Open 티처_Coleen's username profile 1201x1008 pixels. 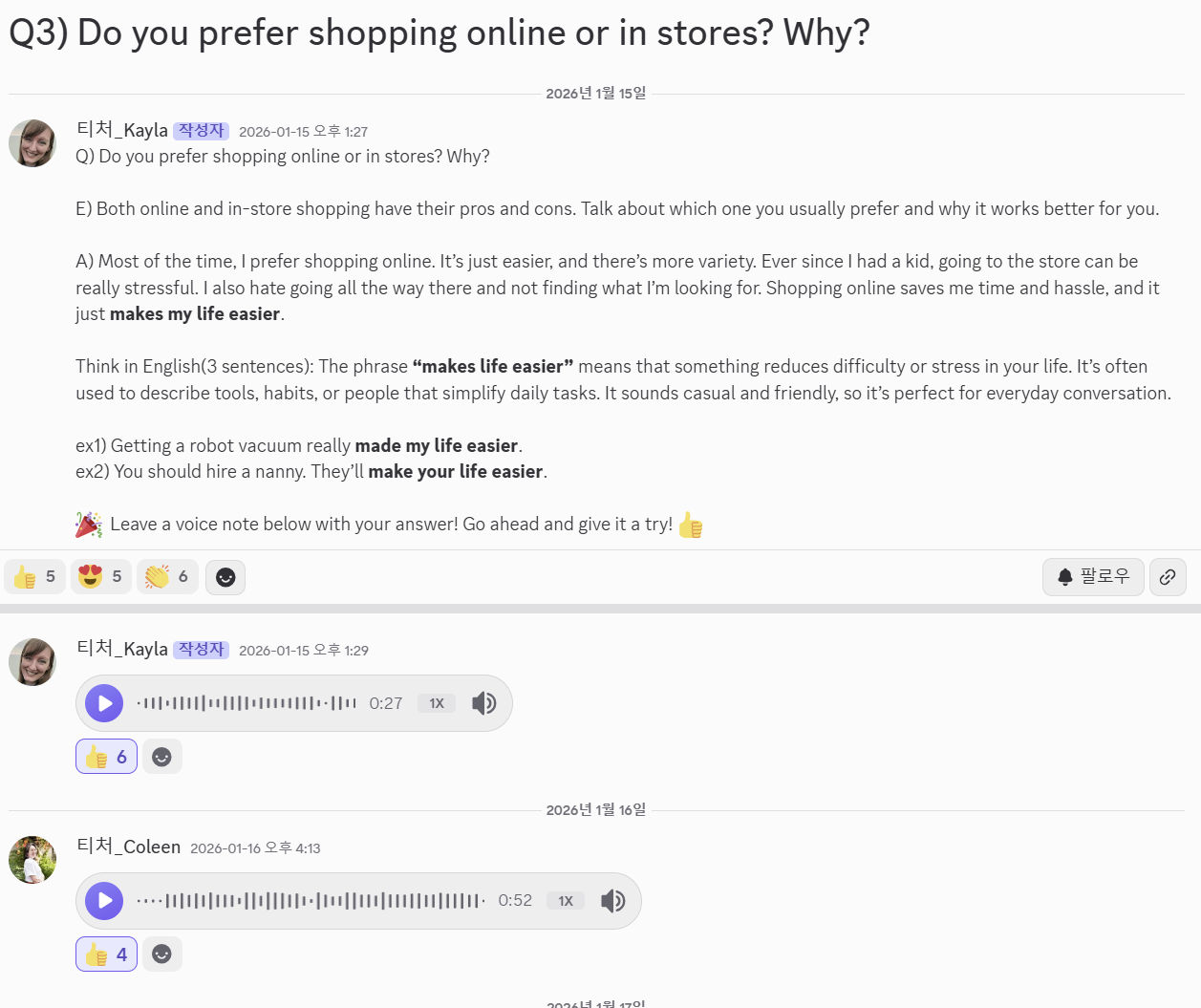pos(128,847)
